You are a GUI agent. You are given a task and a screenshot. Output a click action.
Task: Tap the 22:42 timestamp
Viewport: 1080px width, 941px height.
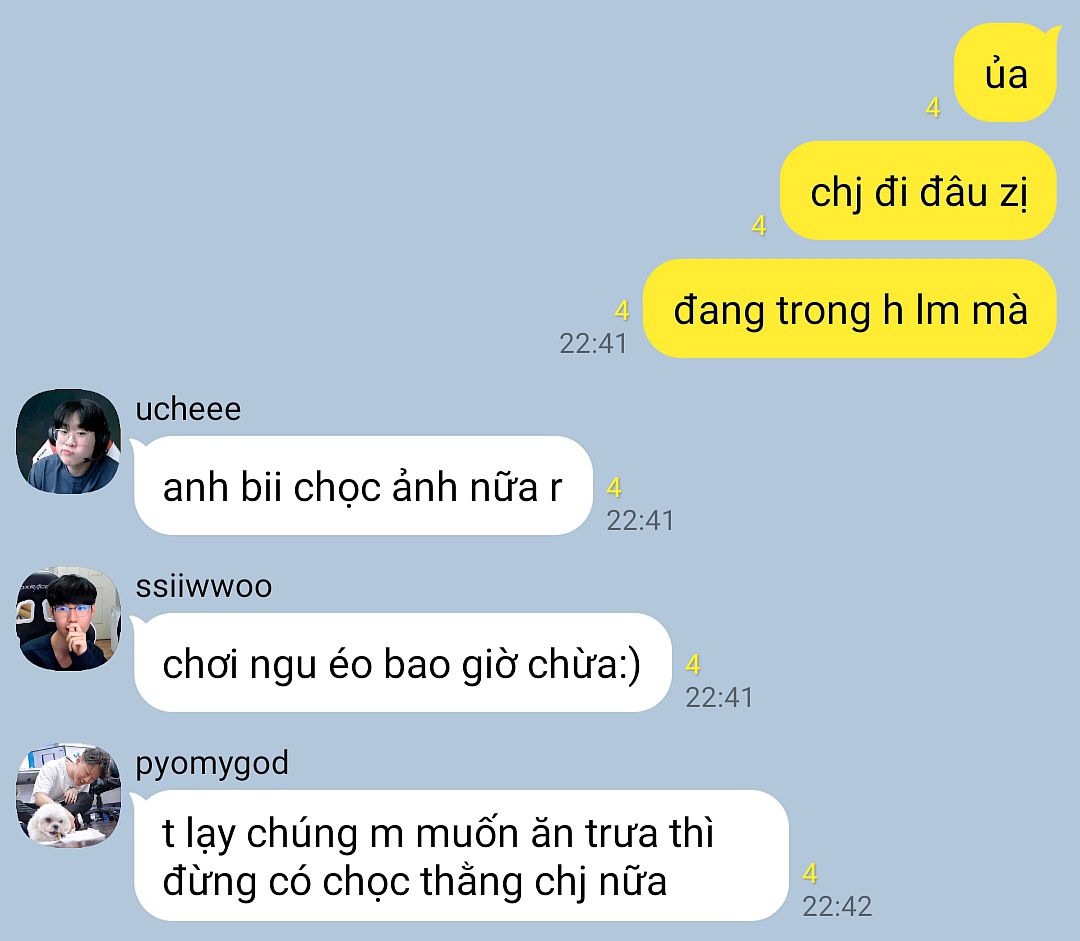tap(838, 906)
